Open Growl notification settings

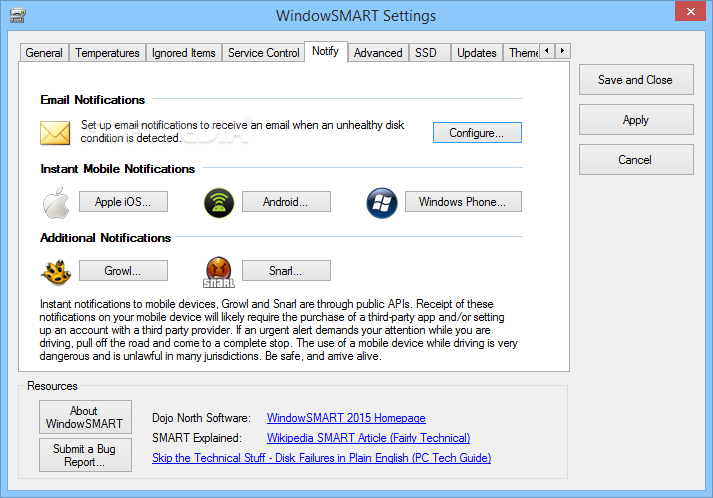pos(123,271)
